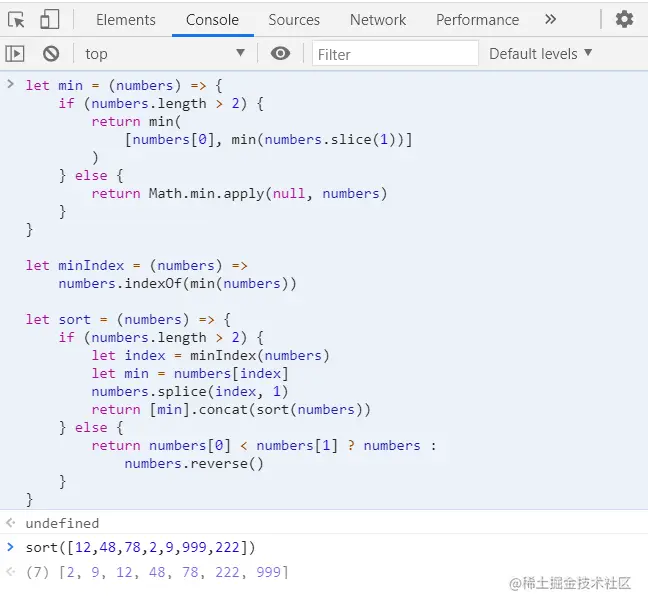Click 'let index = minIndex(numbers)' line
648x608 pixels.
[x=210, y=355]
